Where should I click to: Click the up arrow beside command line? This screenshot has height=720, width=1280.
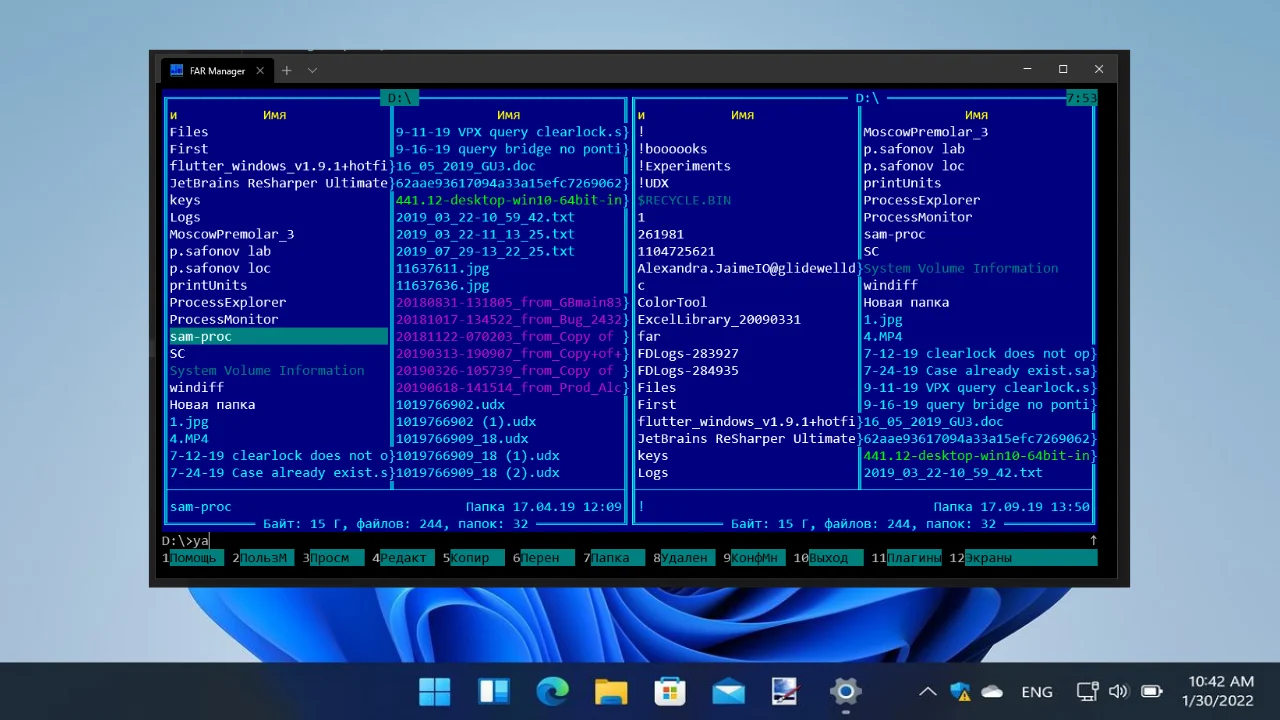tap(1093, 540)
